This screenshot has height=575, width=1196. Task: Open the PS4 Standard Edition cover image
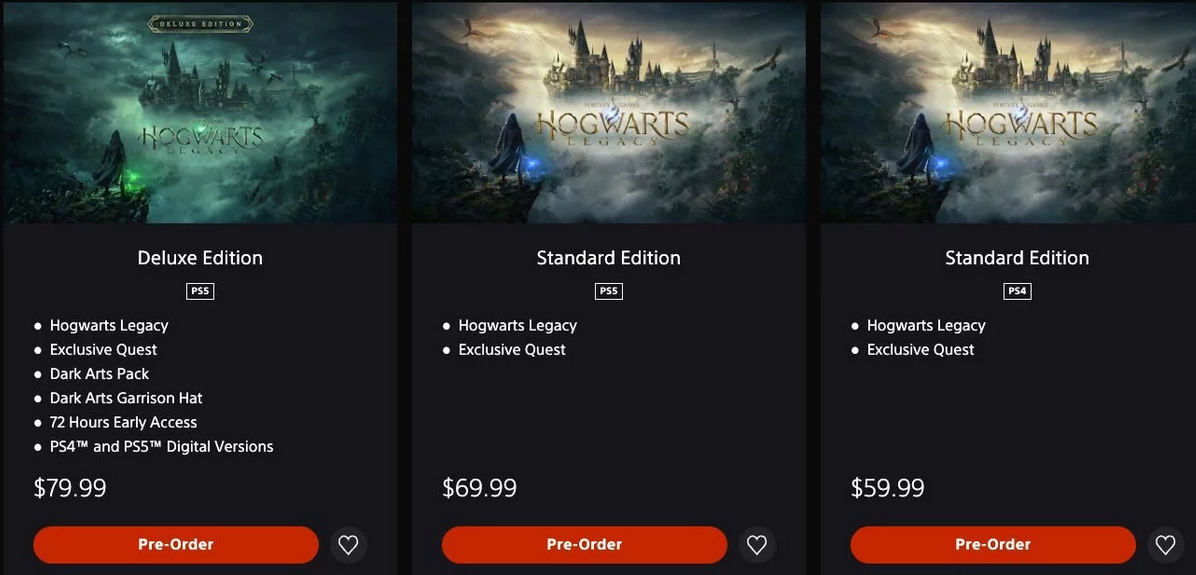pyautogui.click(x=1008, y=112)
